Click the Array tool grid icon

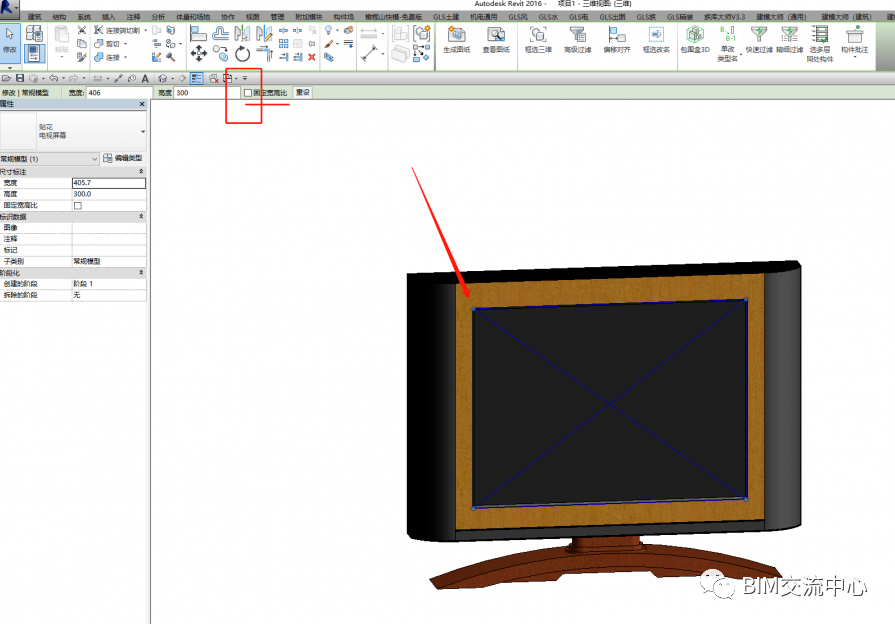tap(284, 43)
